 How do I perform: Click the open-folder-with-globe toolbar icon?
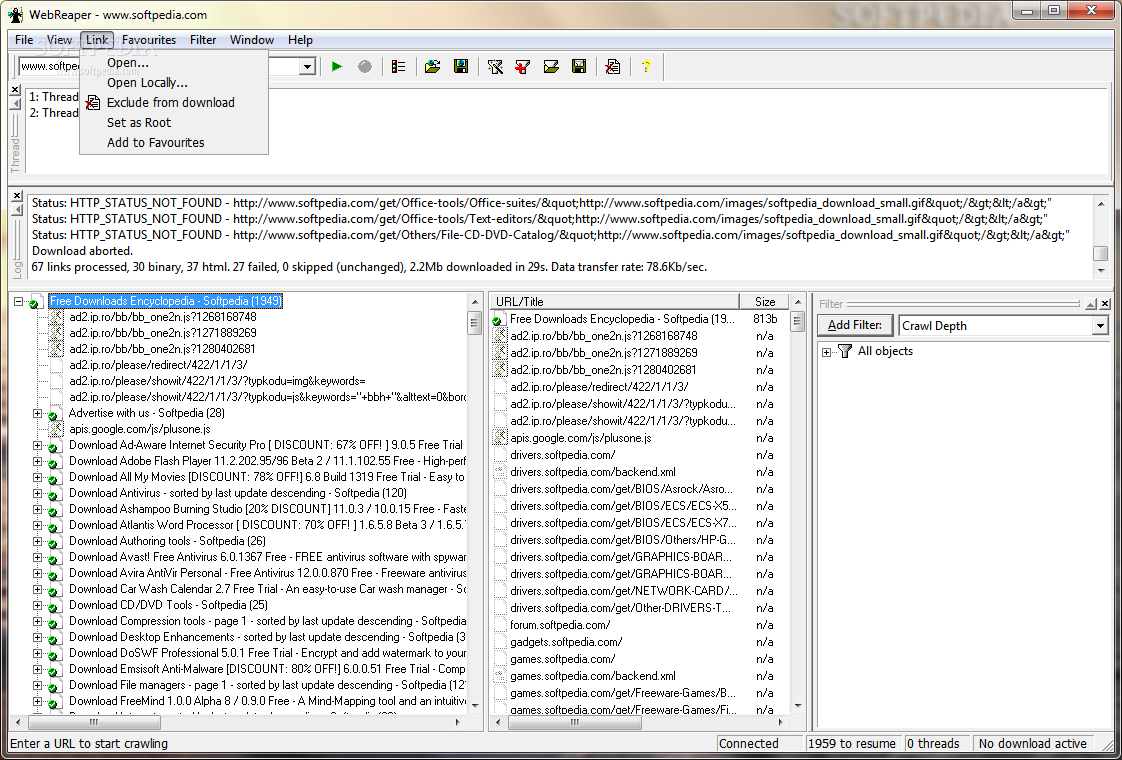pyautogui.click(x=432, y=67)
